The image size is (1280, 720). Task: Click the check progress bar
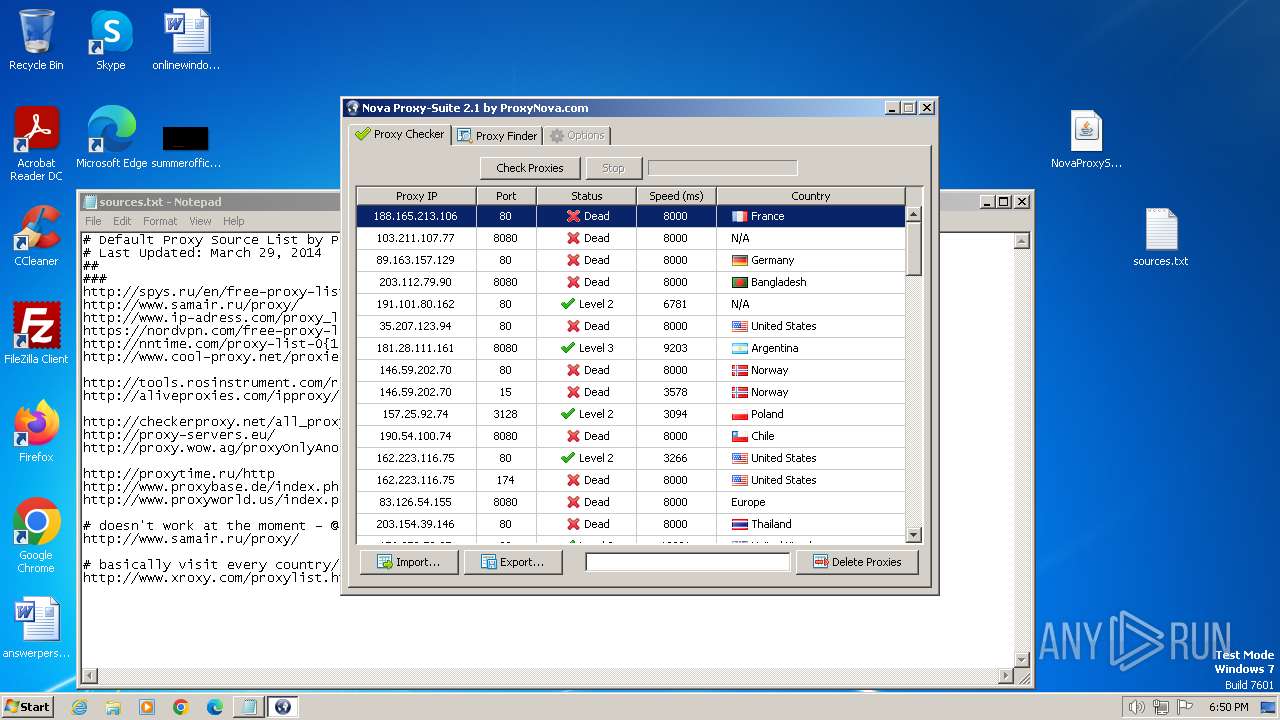click(x=723, y=168)
